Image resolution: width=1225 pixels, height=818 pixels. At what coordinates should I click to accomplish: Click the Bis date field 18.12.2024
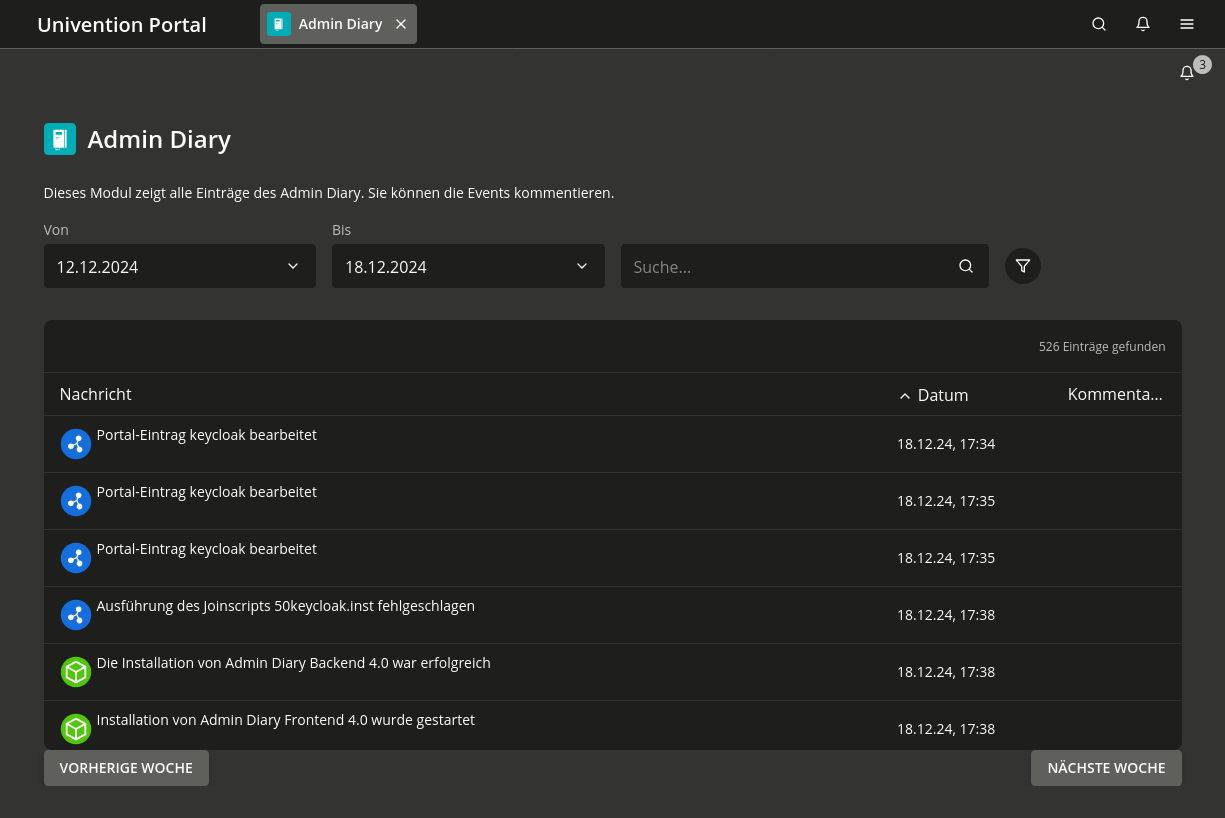click(468, 266)
